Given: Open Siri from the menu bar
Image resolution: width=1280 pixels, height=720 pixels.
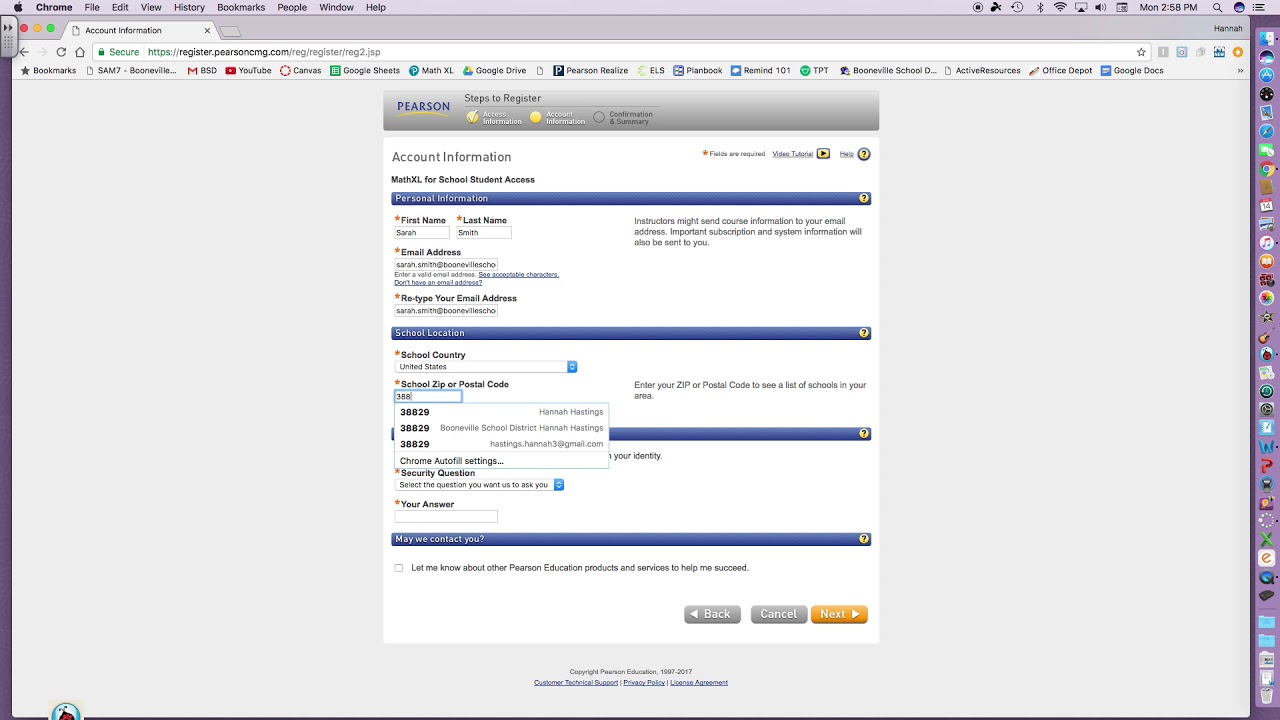Looking at the screenshot, I should coord(1240,7).
